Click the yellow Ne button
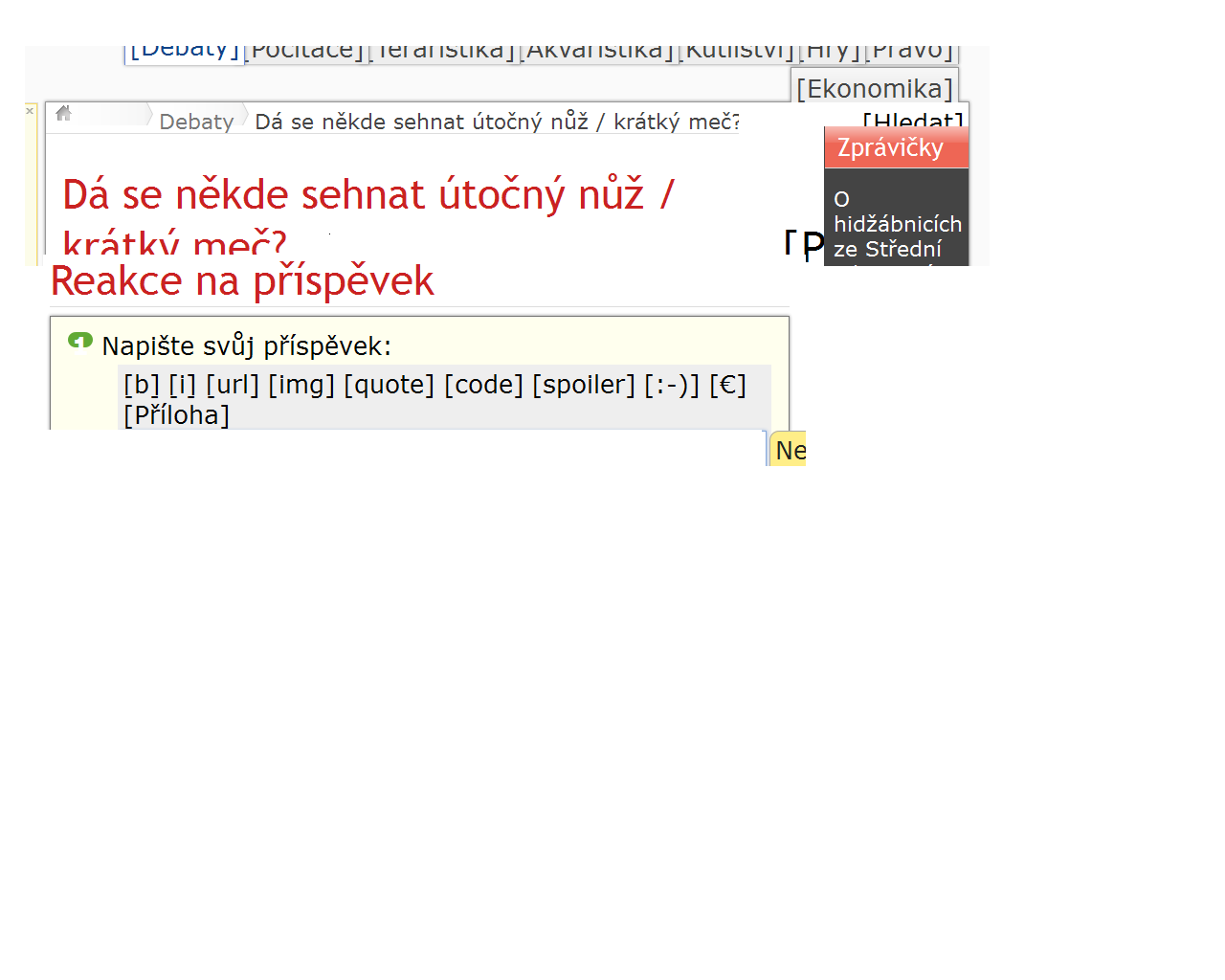This screenshot has width=1225, height=980. [790, 450]
